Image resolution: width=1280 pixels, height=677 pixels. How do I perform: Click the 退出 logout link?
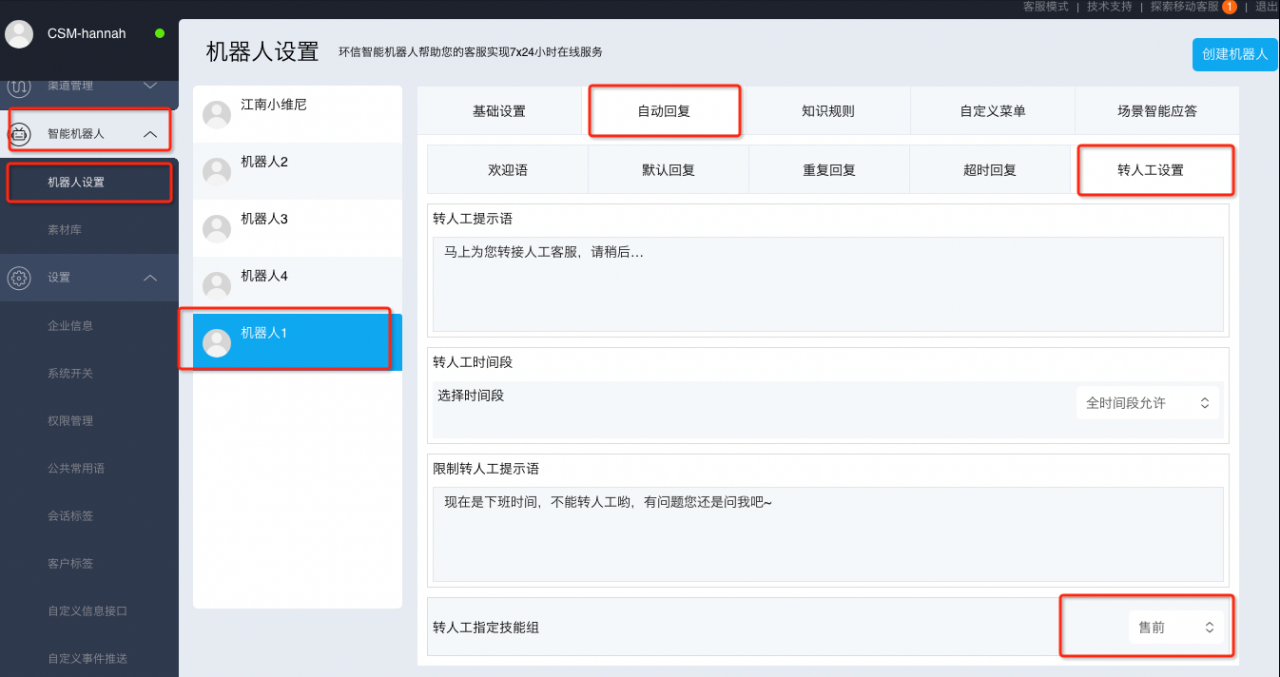click(x=1266, y=7)
